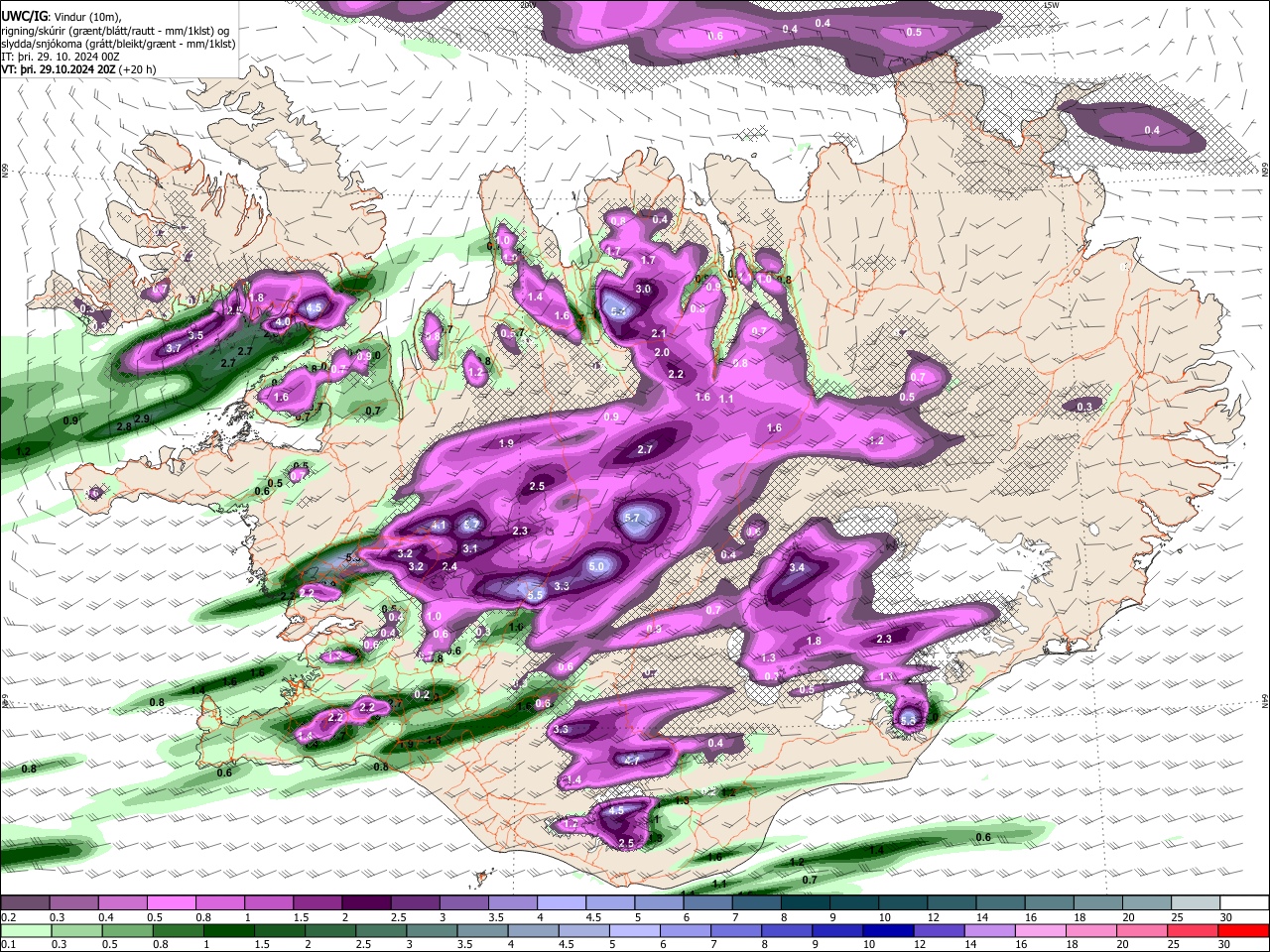Screen dimensions: 1270x952
Task: Click the "4.0" value in the Westfjords
Action: tap(283, 322)
